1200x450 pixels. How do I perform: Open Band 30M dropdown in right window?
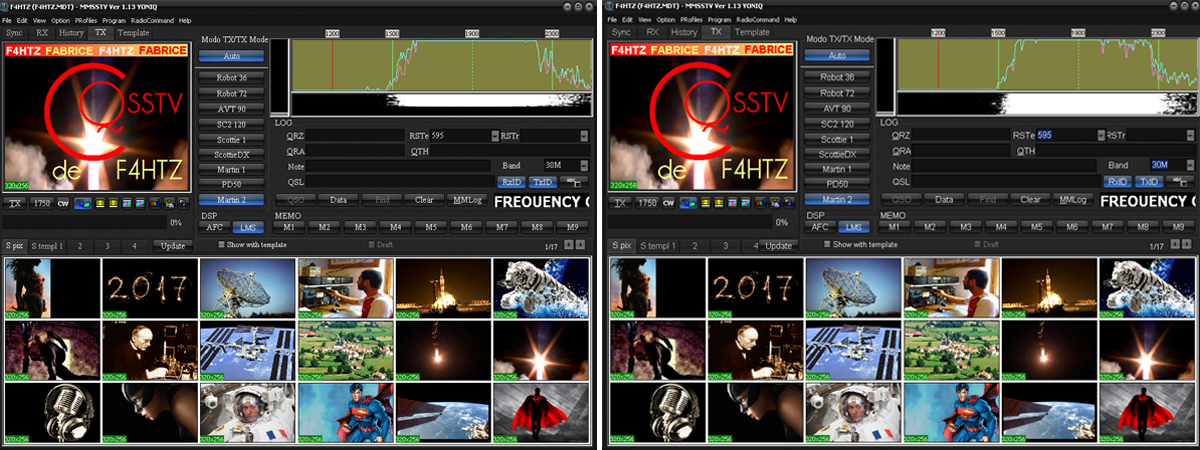click(1190, 165)
